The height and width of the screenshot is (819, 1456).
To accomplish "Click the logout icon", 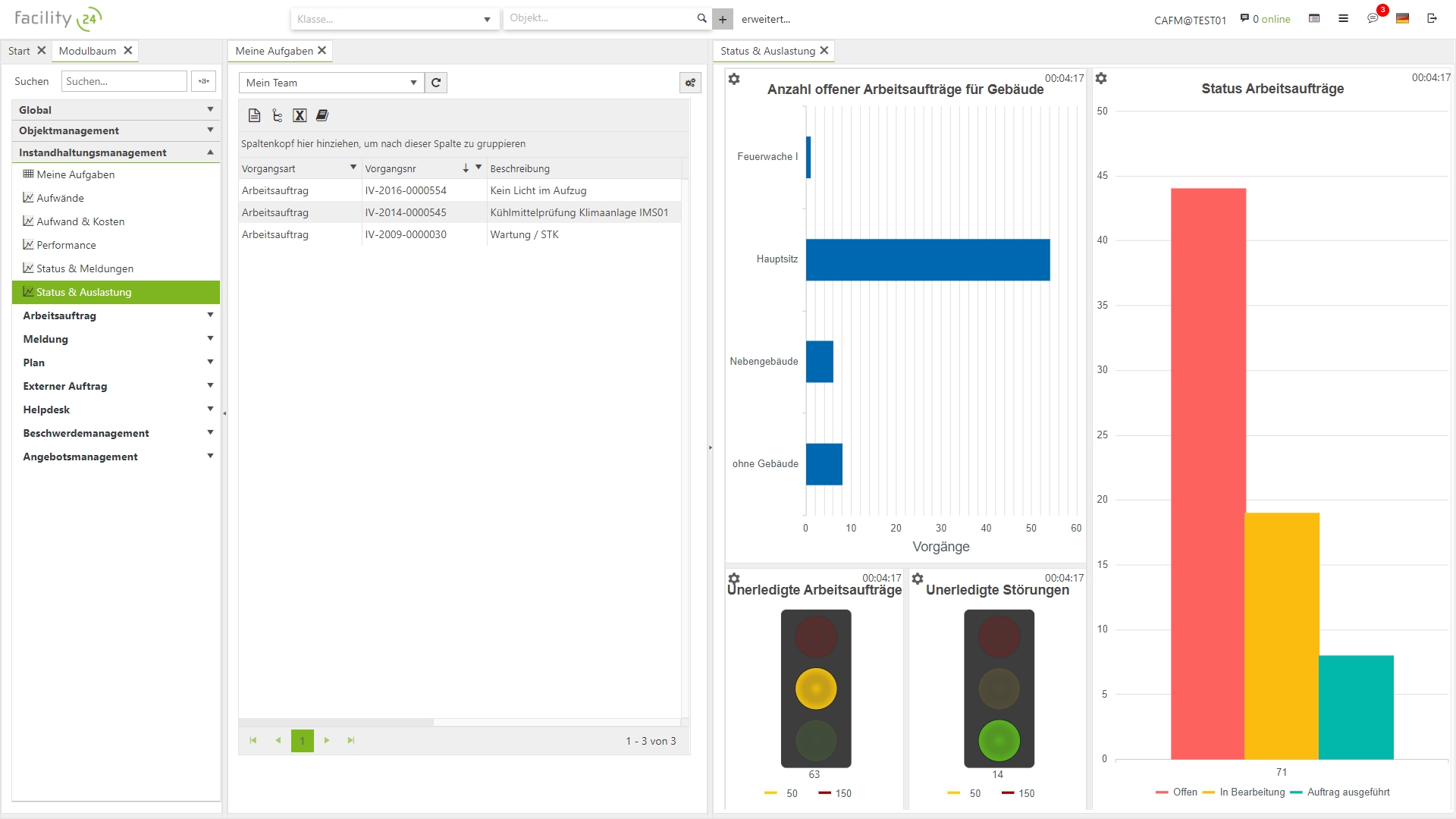I will pyautogui.click(x=1432, y=18).
